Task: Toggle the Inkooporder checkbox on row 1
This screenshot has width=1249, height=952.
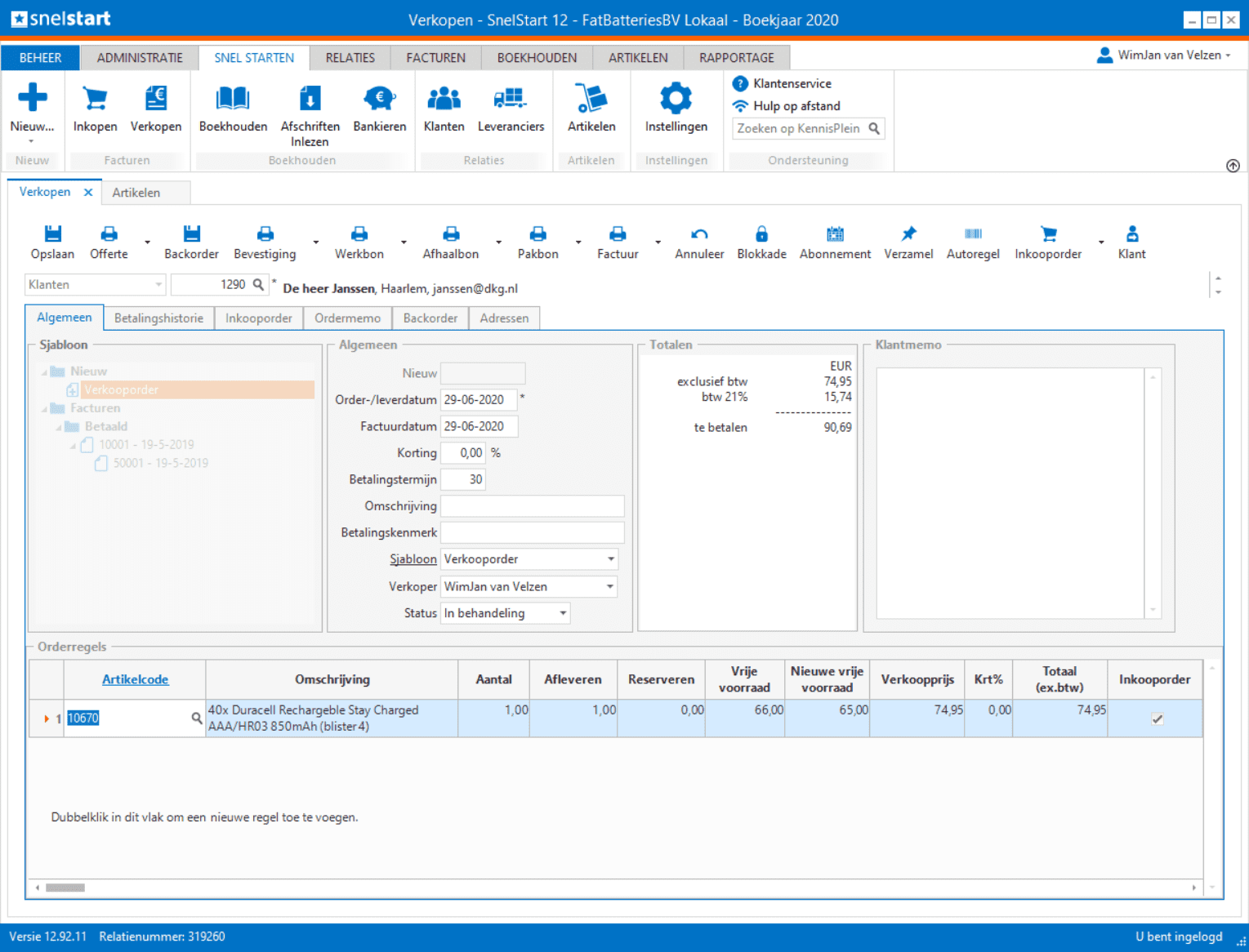Action: [1157, 718]
